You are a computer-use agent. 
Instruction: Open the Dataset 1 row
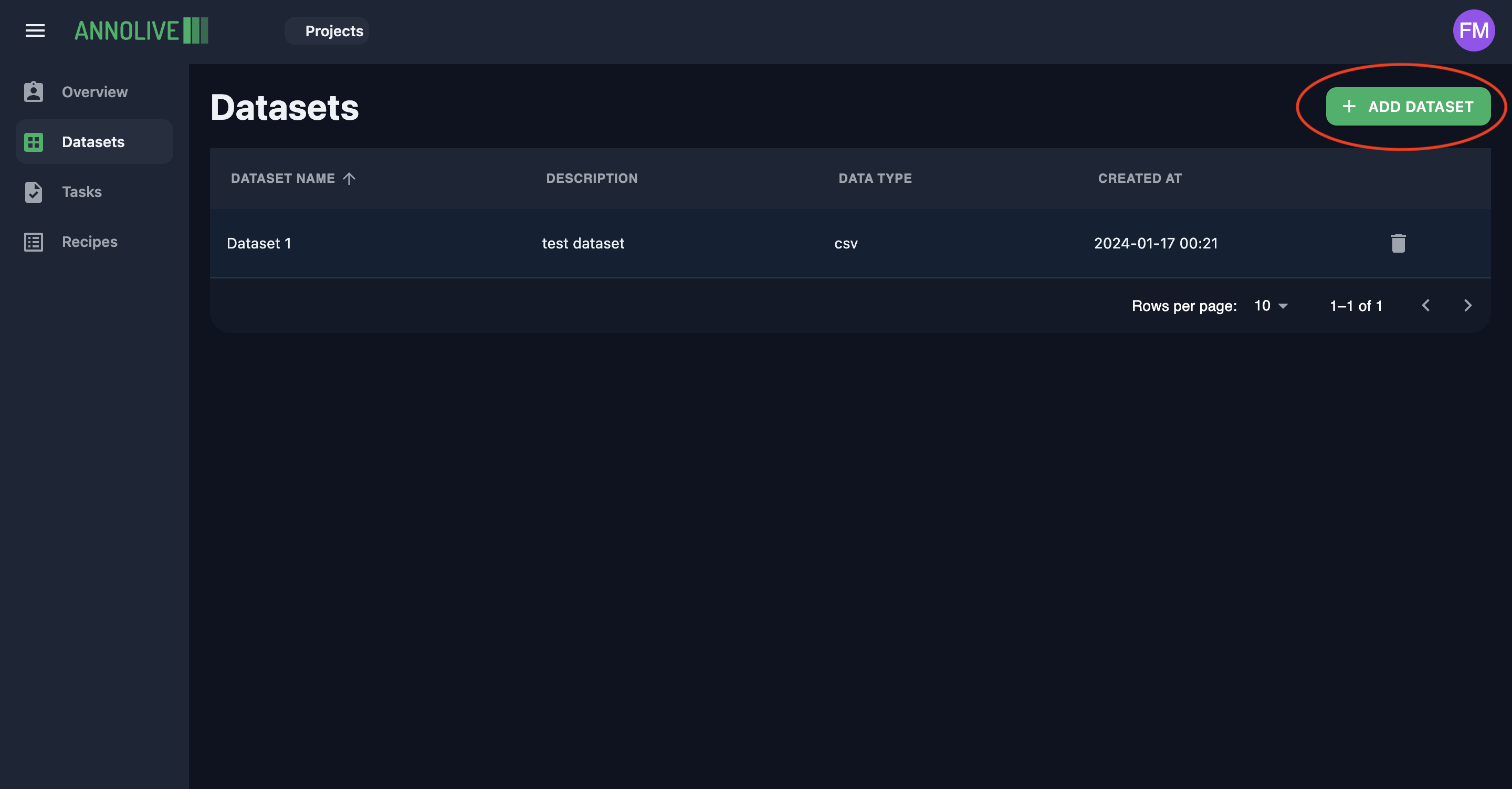(x=850, y=243)
